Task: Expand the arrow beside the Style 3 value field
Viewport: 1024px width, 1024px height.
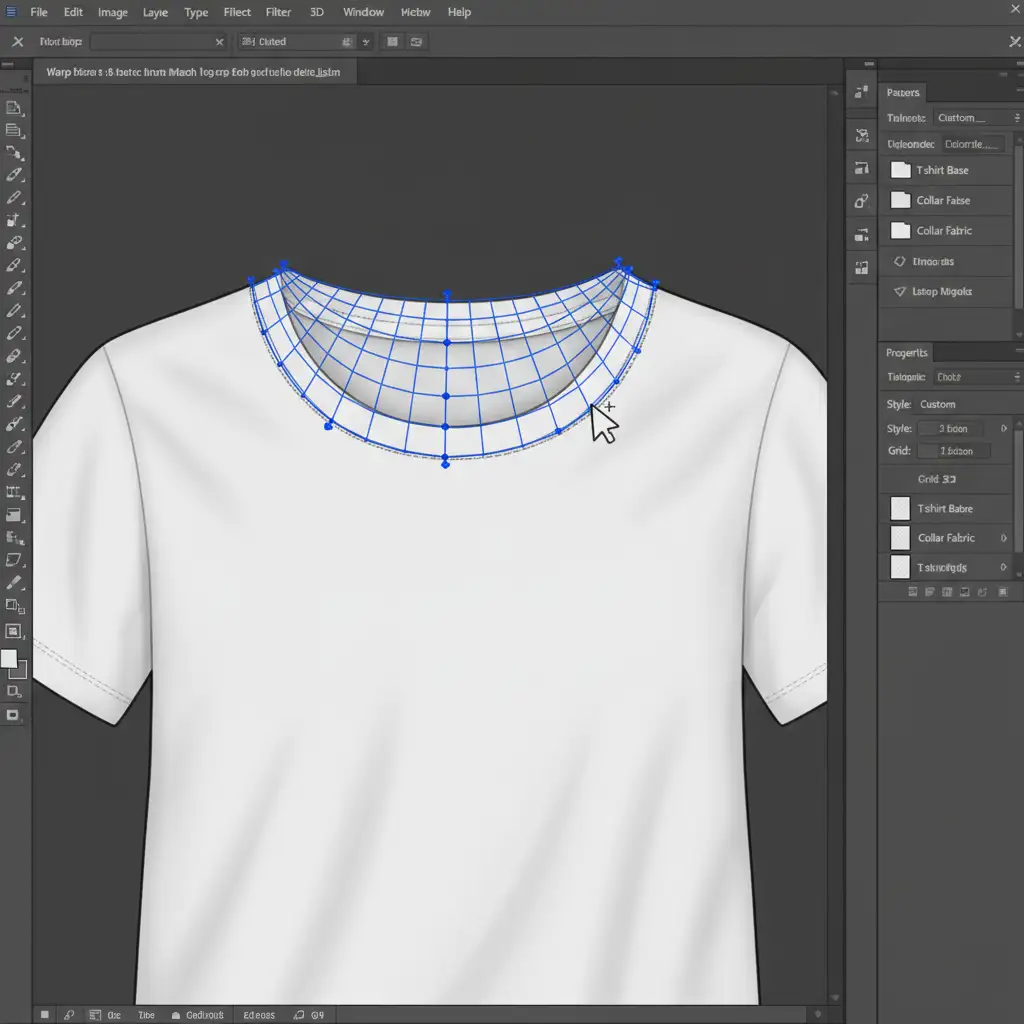Action: pyautogui.click(x=1004, y=429)
